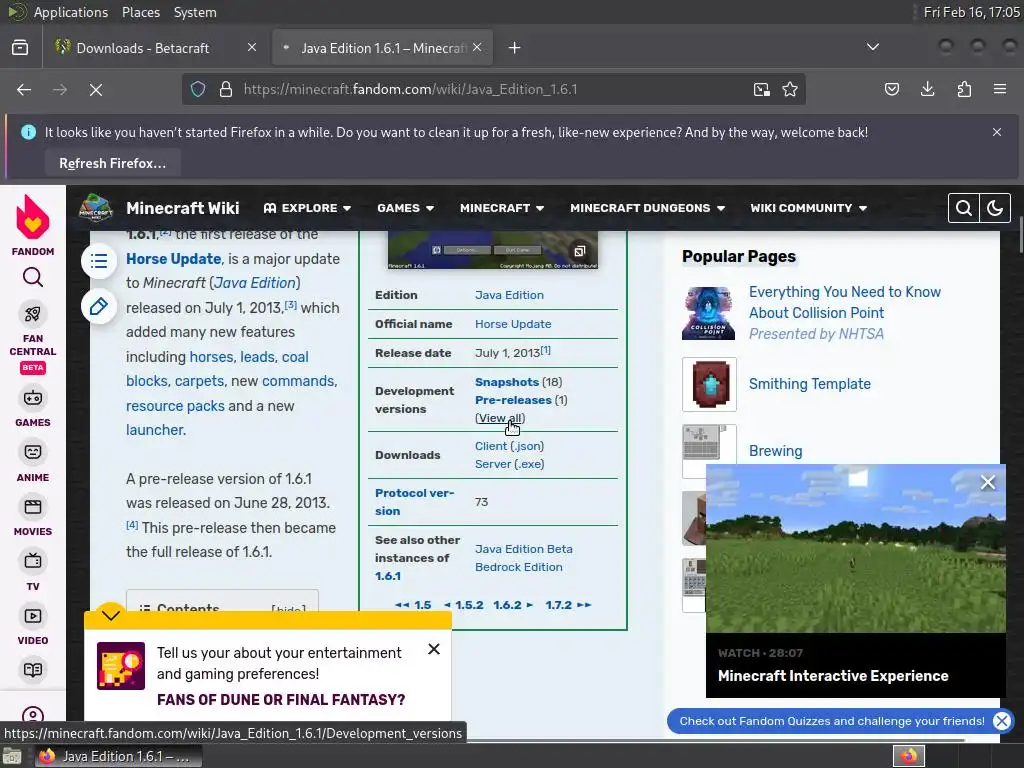Screen dimensions: 1024x768
Task: Open the Applications menu
Action: [71, 12]
